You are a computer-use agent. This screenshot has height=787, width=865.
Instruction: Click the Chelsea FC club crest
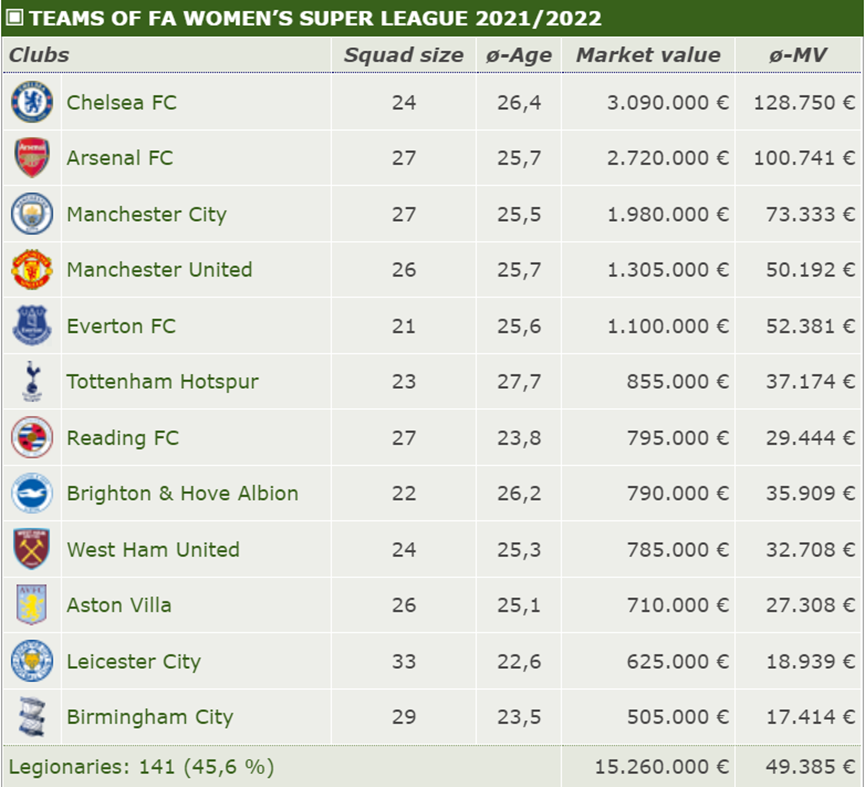click(x=31, y=102)
